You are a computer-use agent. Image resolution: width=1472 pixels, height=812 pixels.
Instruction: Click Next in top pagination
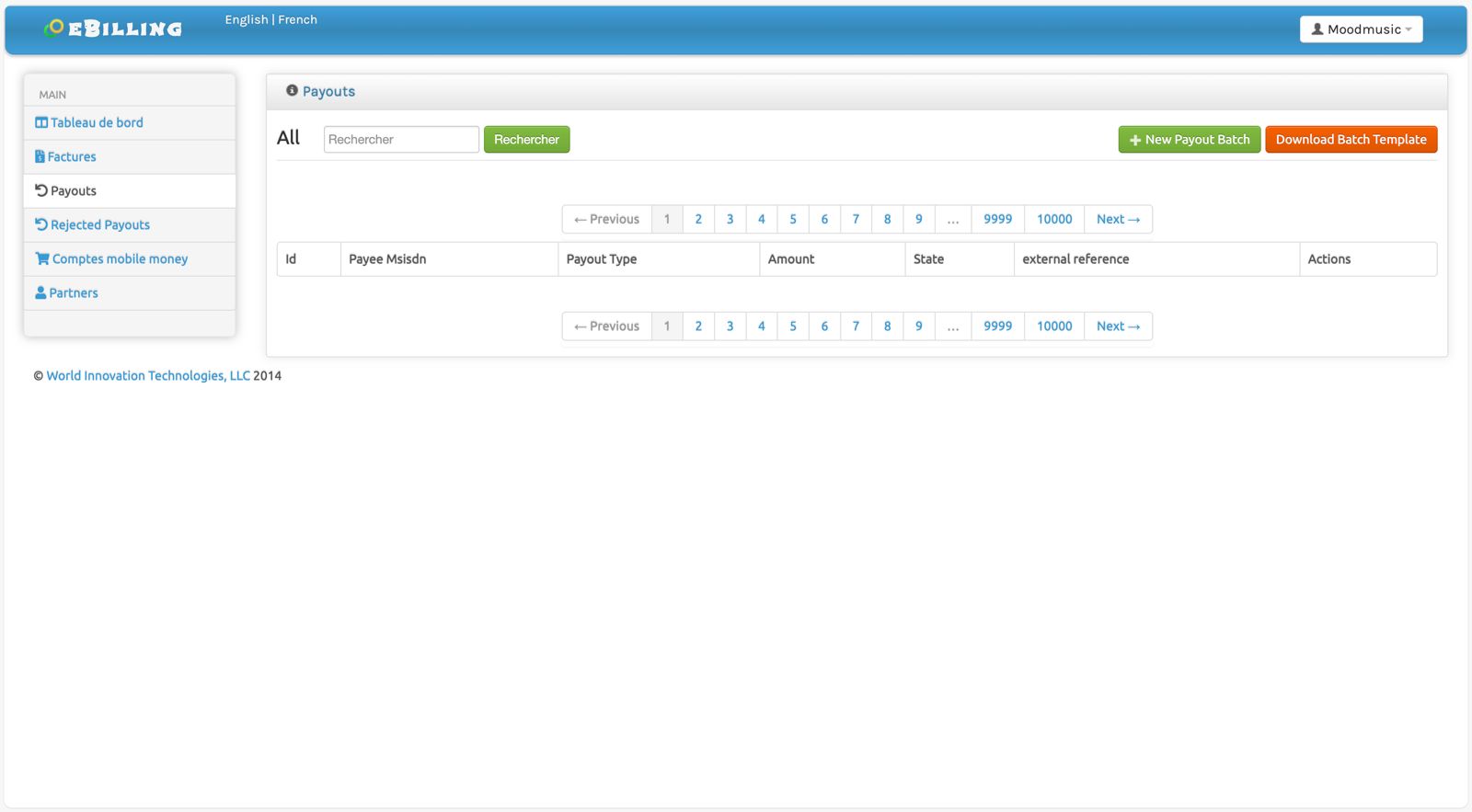1119,219
